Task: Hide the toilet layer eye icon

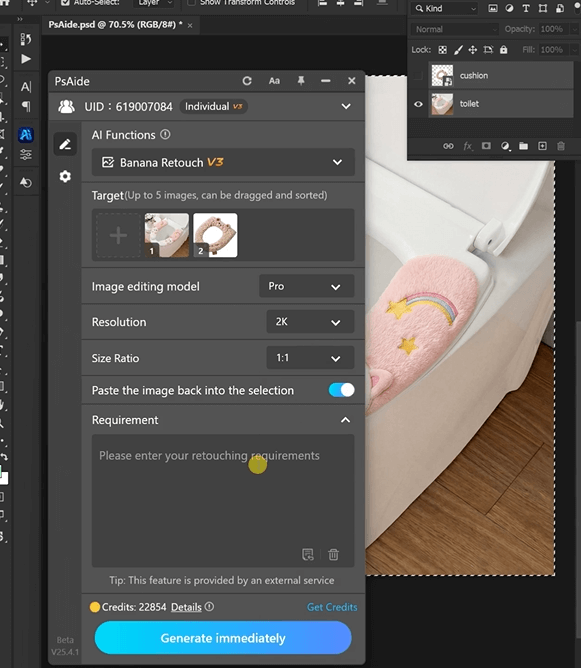Action: (x=418, y=104)
